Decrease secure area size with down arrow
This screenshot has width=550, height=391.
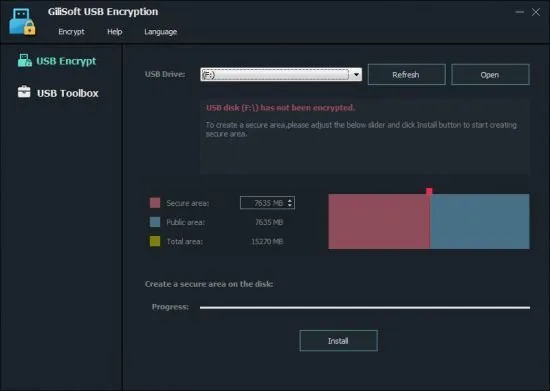[290, 205]
